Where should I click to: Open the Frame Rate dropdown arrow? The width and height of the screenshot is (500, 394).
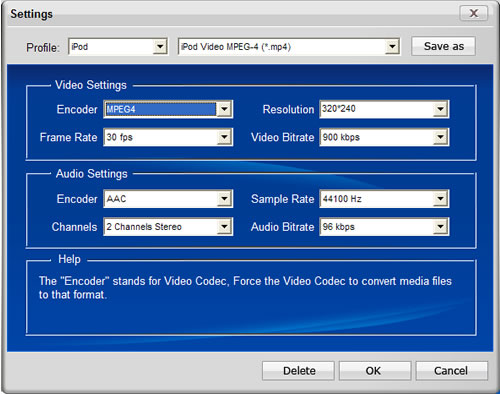coord(224,137)
